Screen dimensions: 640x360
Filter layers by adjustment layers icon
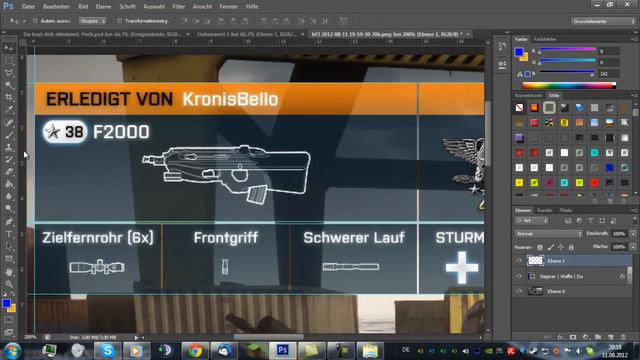click(579, 220)
